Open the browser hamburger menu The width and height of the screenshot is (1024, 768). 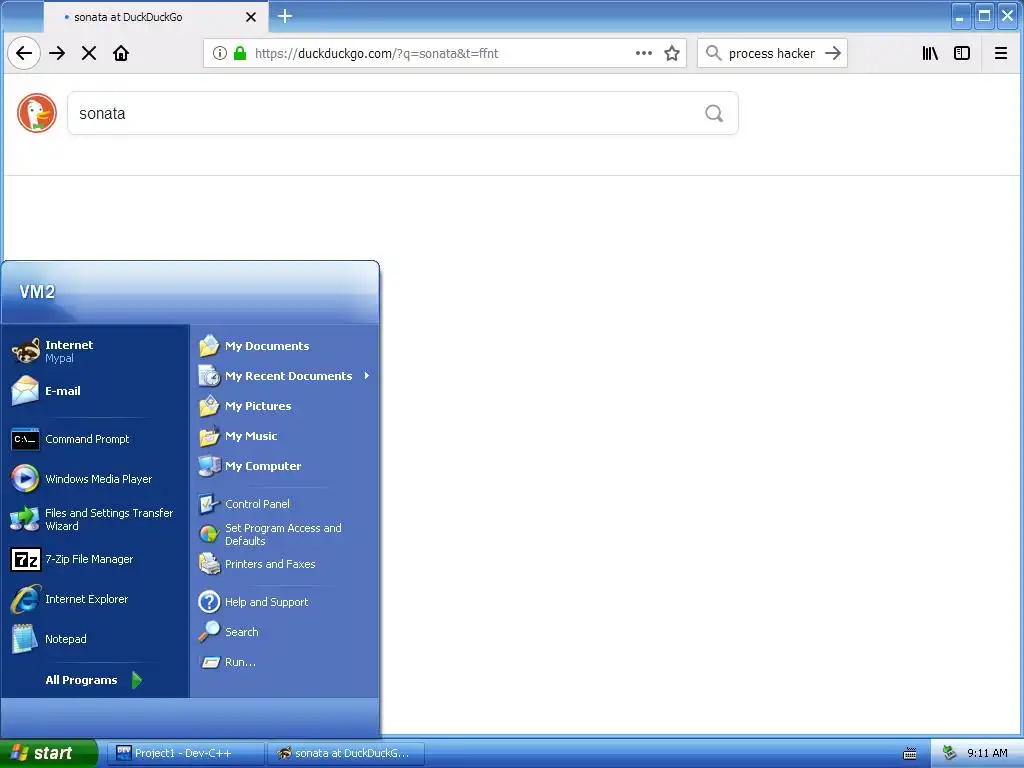point(1000,53)
